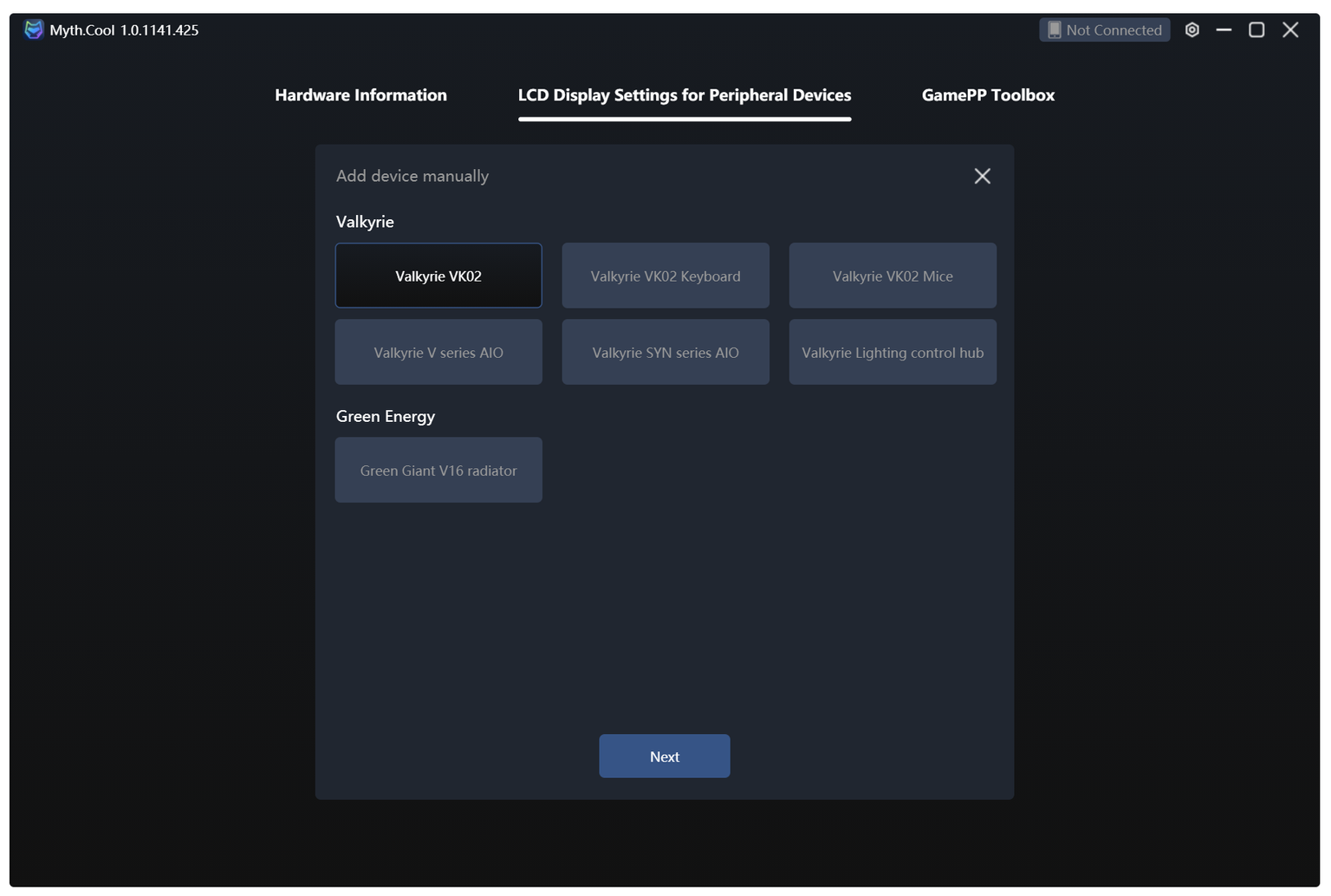Select Valkyrie Lighting control hub
This screenshot has height=896, width=1331.
[893, 352]
